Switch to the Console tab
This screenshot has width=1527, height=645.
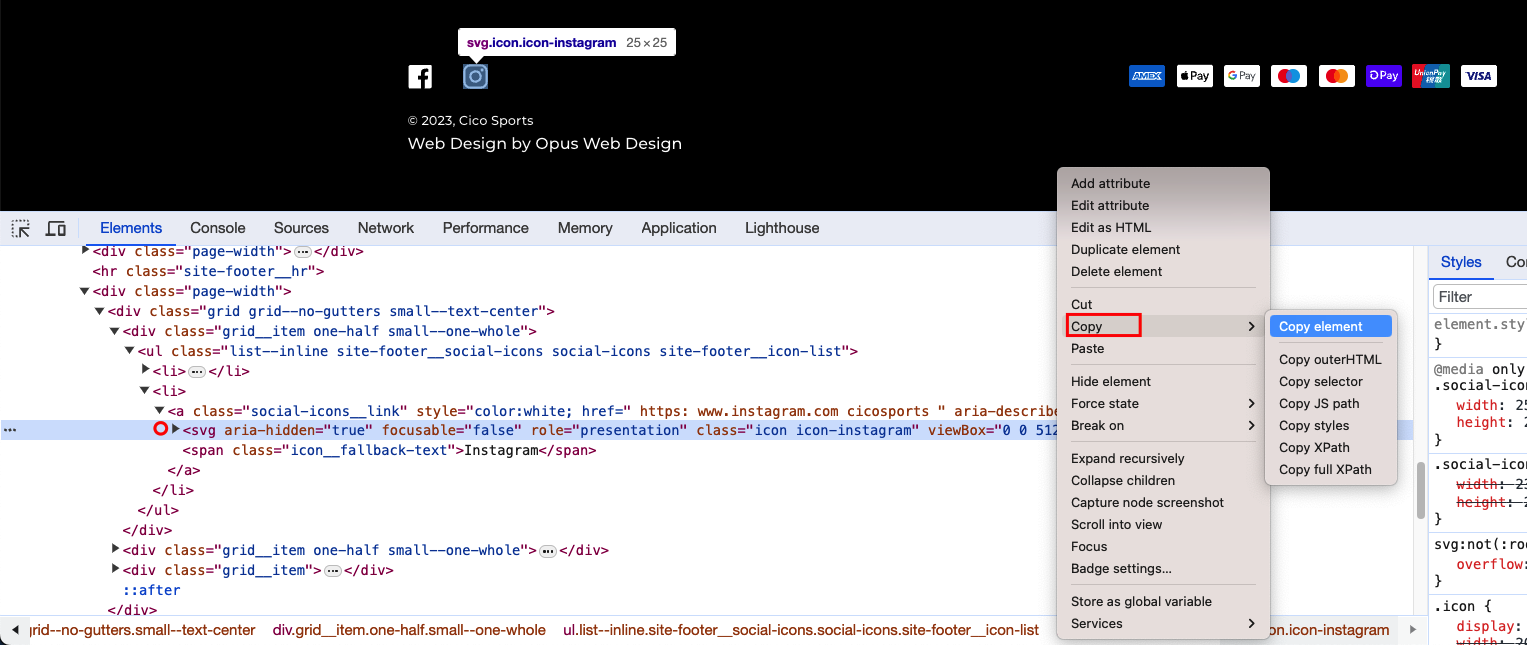218,228
